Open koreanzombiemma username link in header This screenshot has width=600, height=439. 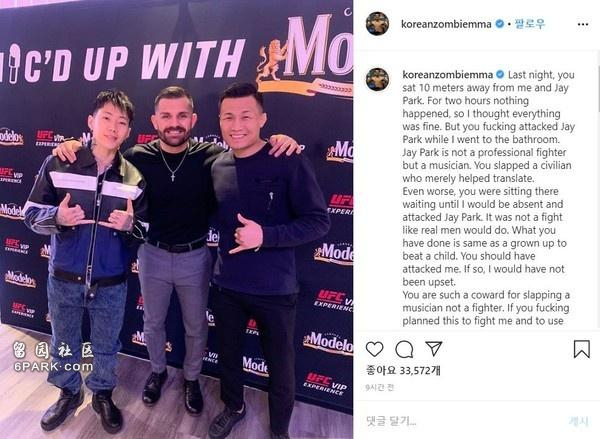446,24
